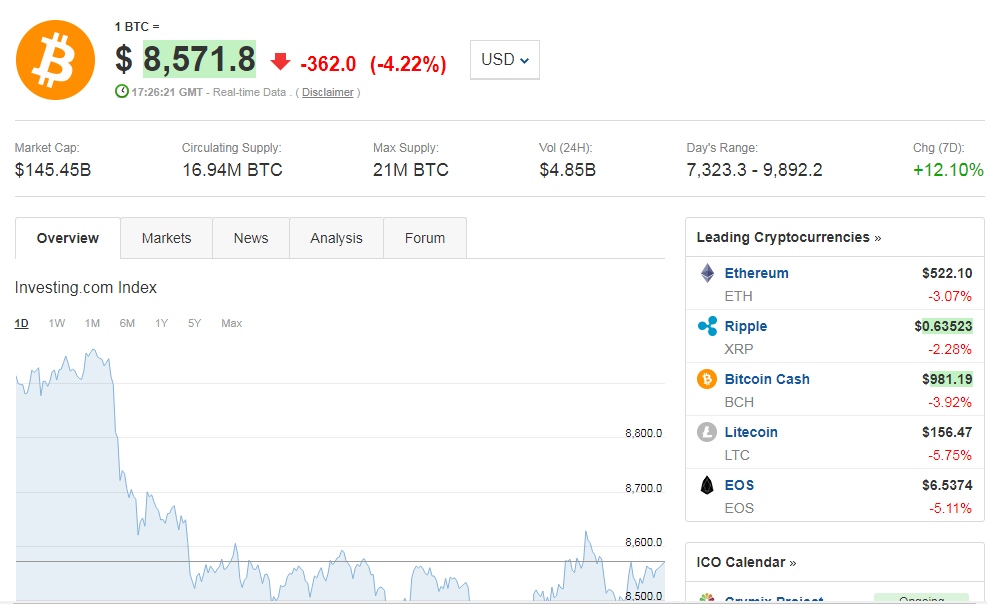Open the News tab
Image resolution: width=987 pixels, height=604 pixels.
coord(251,238)
